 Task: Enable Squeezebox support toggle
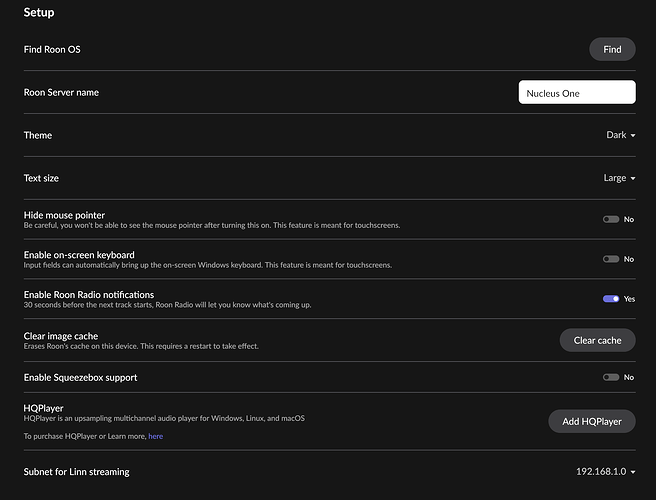point(611,377)
